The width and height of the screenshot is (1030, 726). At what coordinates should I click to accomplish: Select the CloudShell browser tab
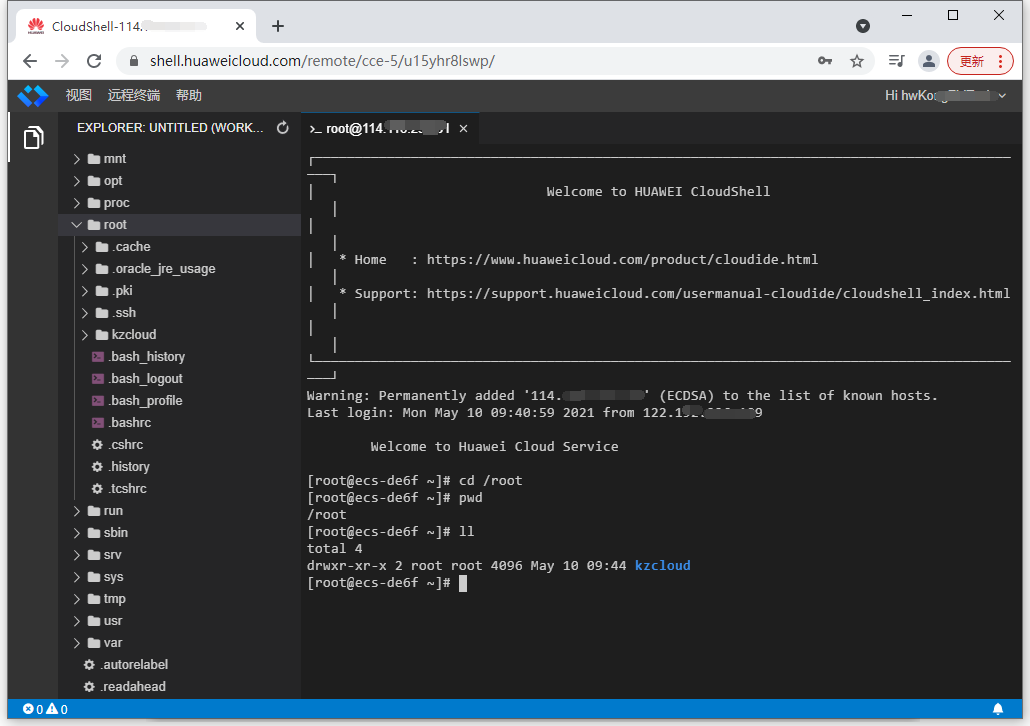coord(135,26)
